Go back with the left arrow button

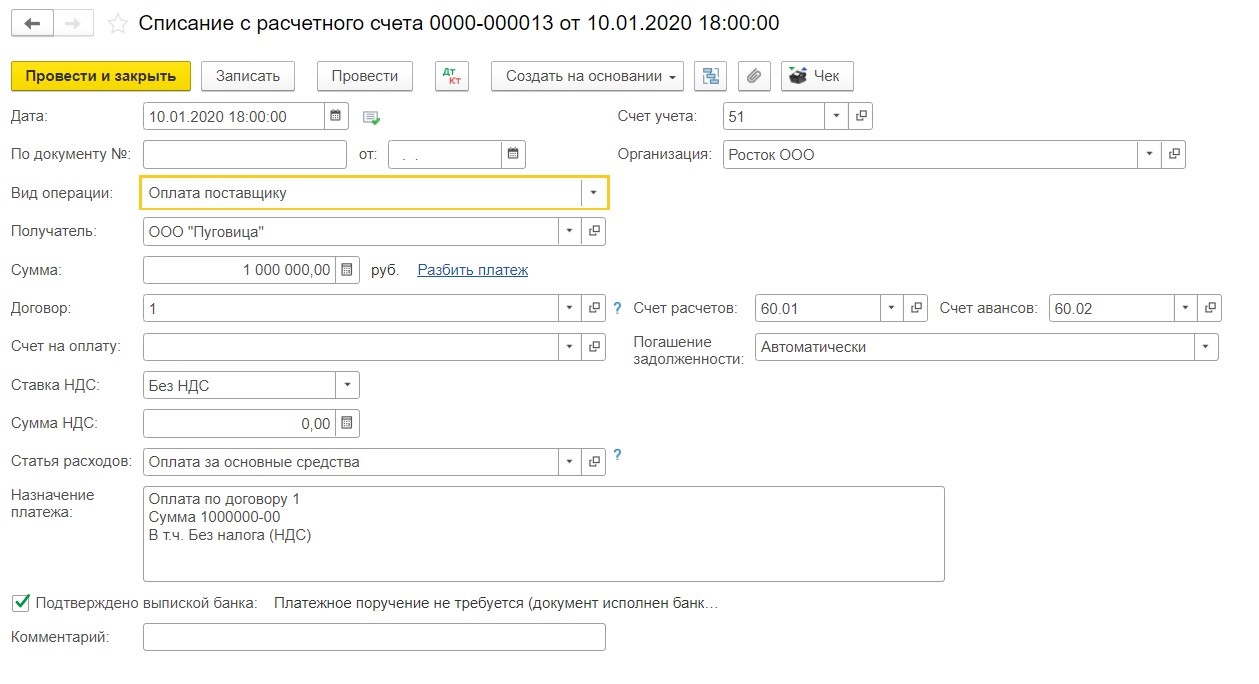tap(32, 23)
